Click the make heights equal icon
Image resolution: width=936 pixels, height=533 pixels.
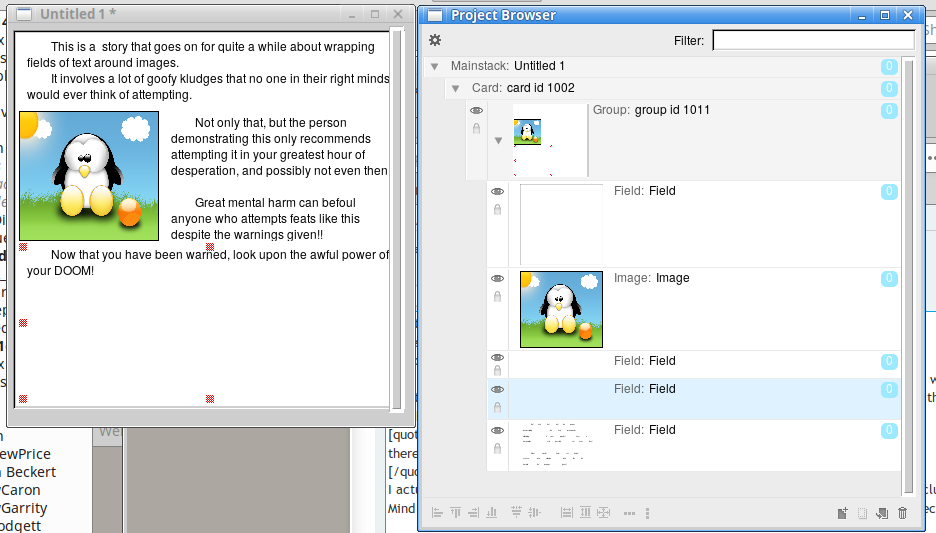tap(586, 513)
